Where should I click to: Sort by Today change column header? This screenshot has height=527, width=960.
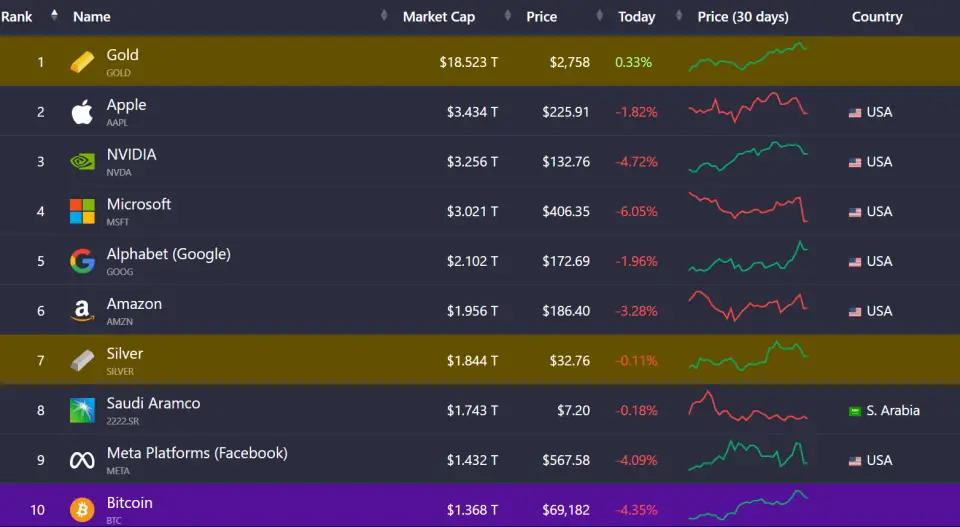click(x=636, y=17)
